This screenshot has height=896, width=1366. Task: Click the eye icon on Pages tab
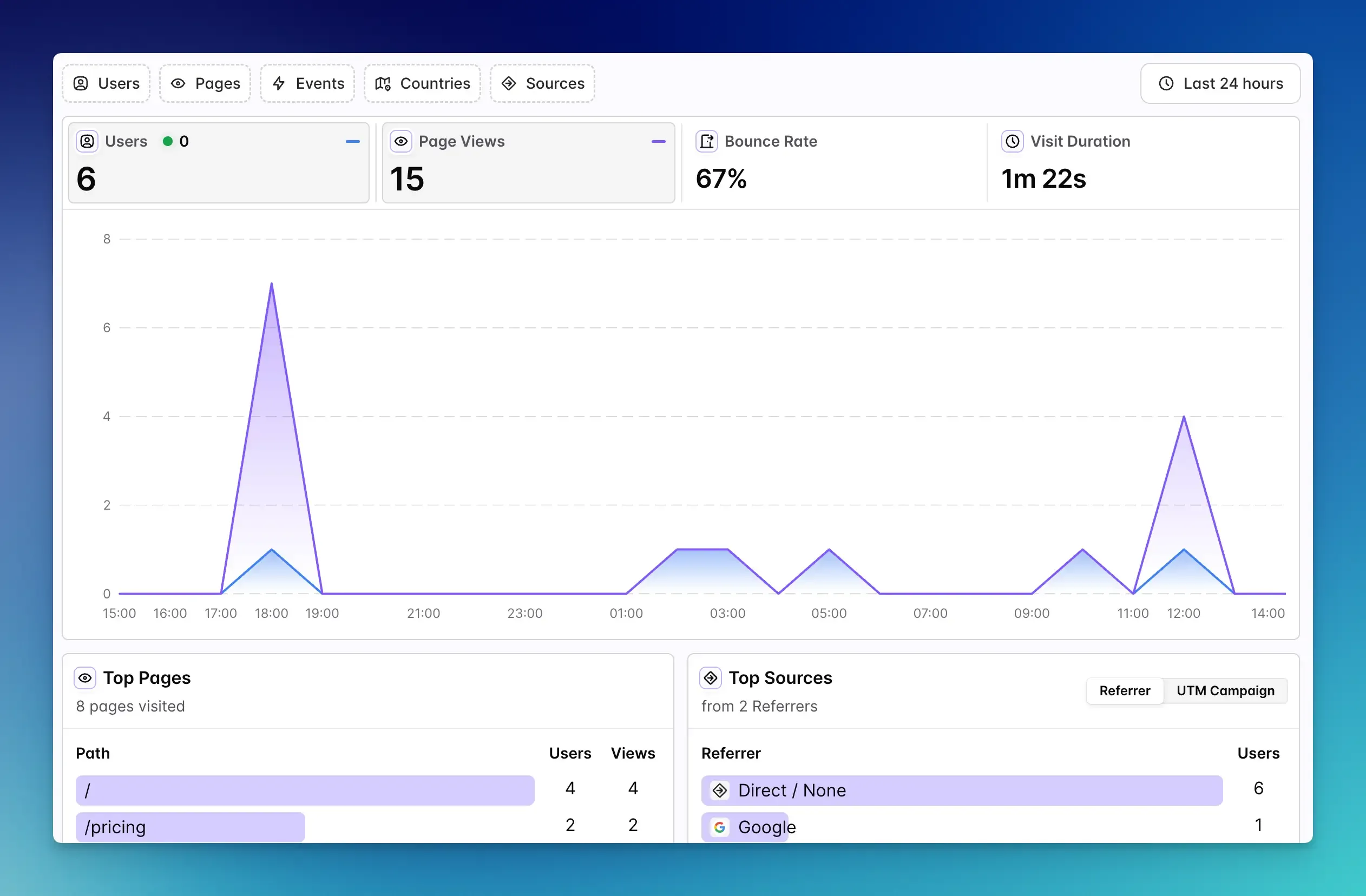pos(178,83)
